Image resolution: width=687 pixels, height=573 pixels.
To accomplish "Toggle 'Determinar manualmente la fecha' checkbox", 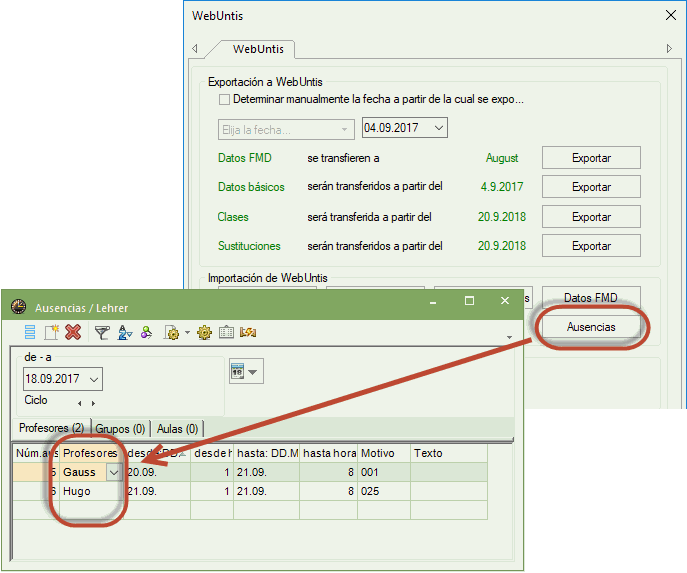I will (x=224, y=99).
